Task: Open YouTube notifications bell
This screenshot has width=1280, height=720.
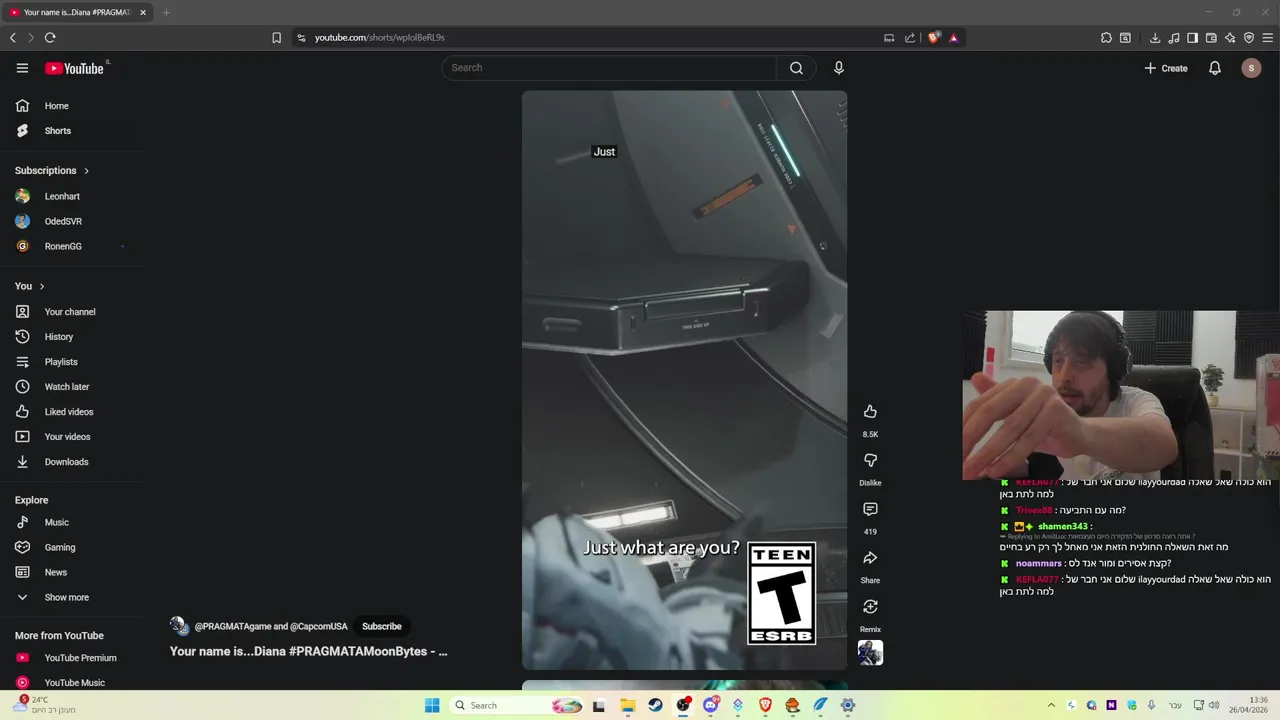Action: (x=1215, y=68)
